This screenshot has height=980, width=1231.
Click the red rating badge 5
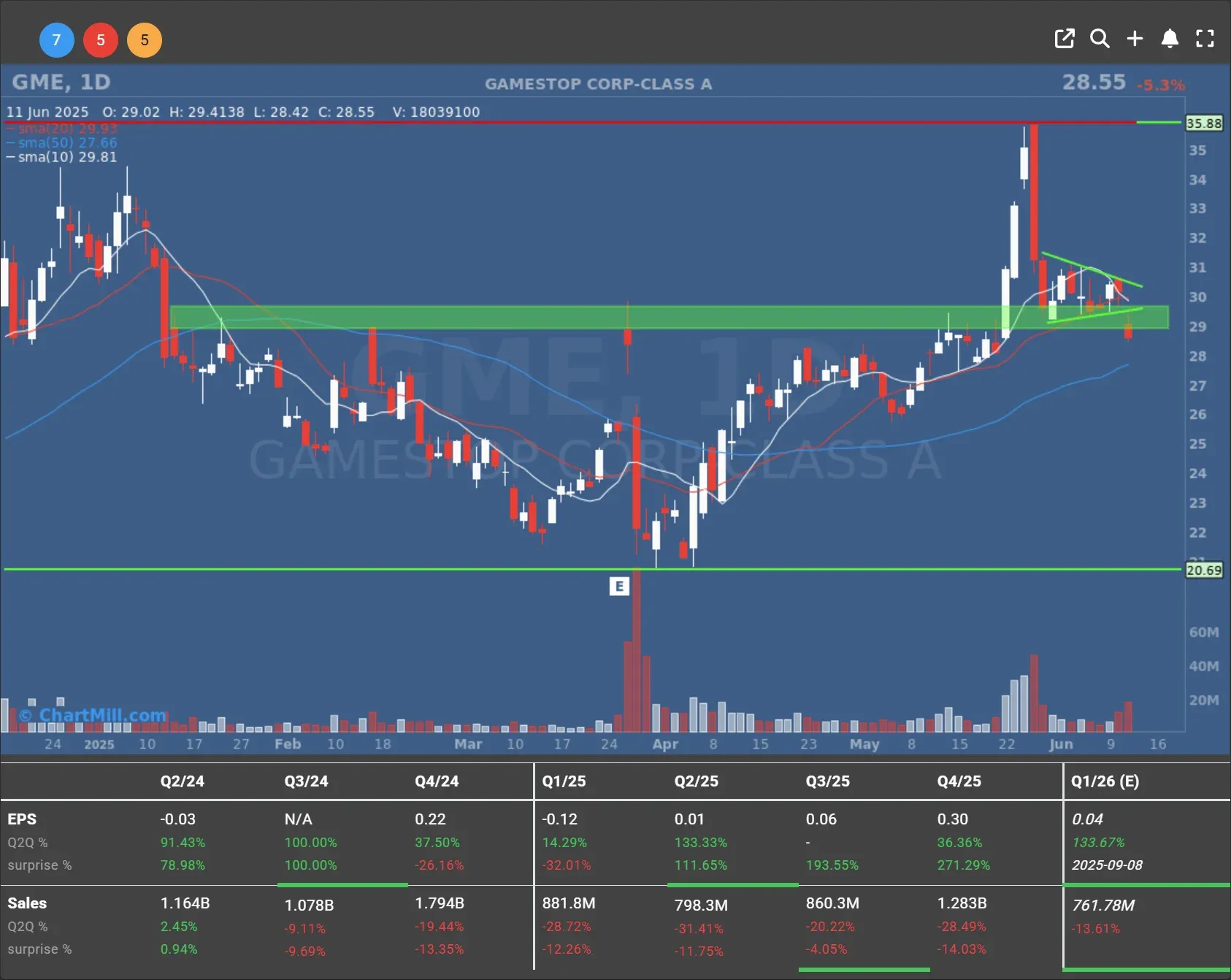point(101,40)
